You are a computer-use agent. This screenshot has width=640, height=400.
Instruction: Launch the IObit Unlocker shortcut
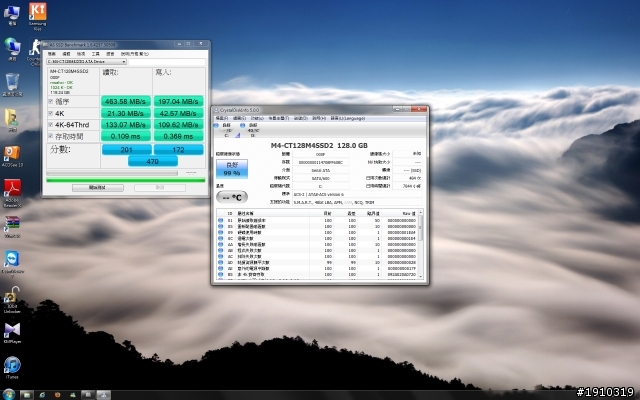click(12, 300)
